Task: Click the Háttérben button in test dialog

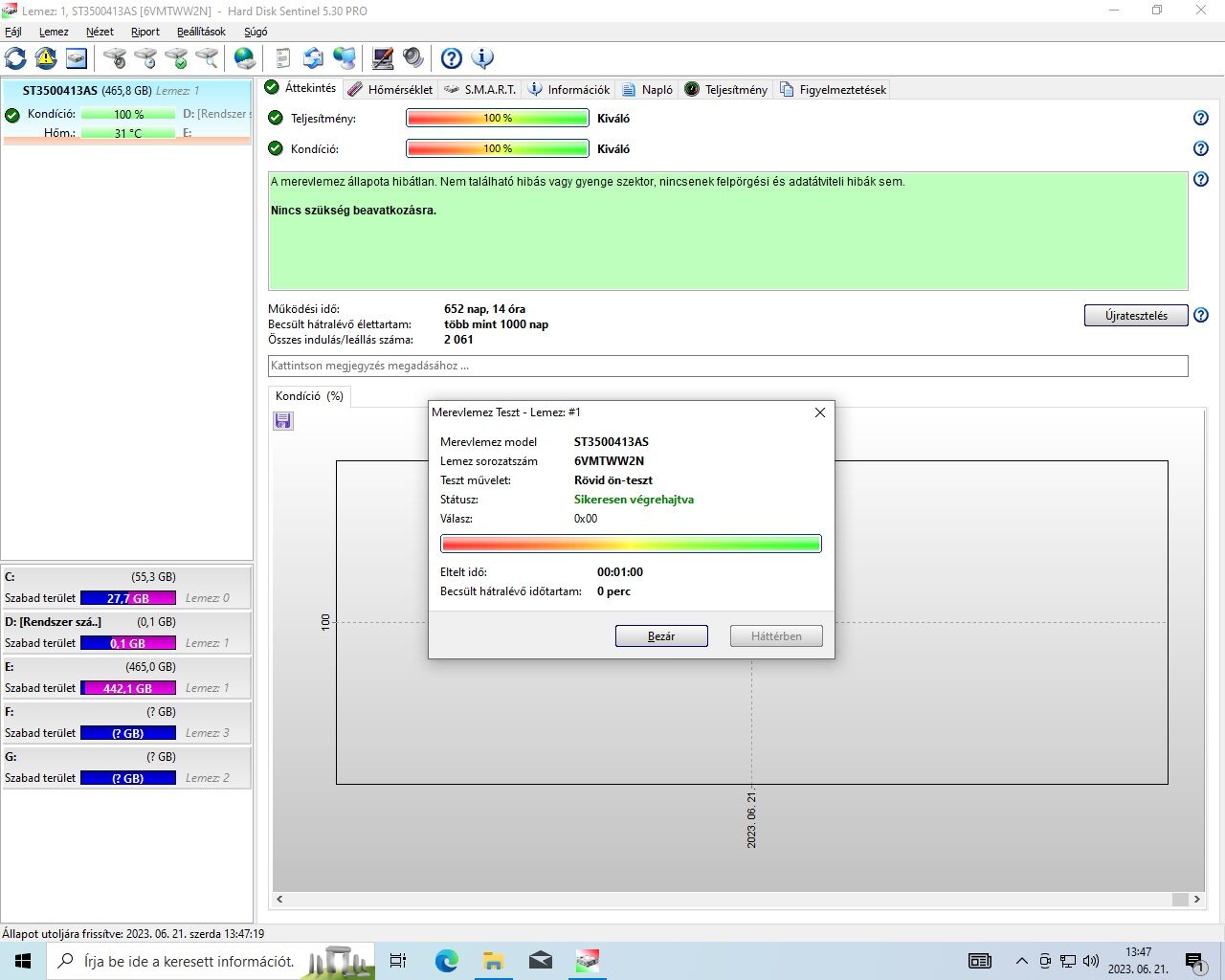Action: pyautogui.click(x=776, y=636)
